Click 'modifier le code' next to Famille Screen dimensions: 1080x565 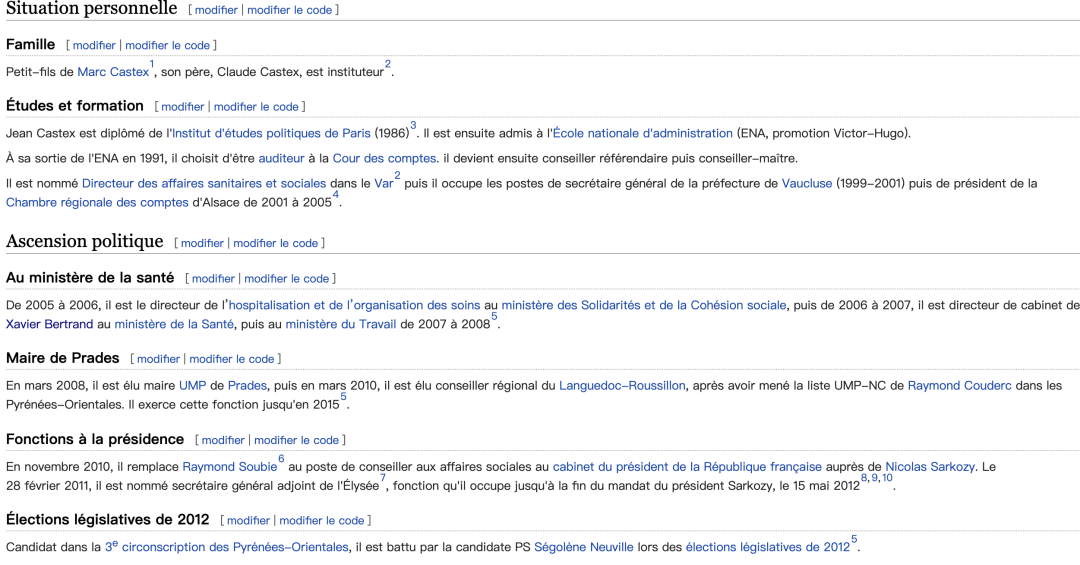pyautogui.click(x=167, y=45)
